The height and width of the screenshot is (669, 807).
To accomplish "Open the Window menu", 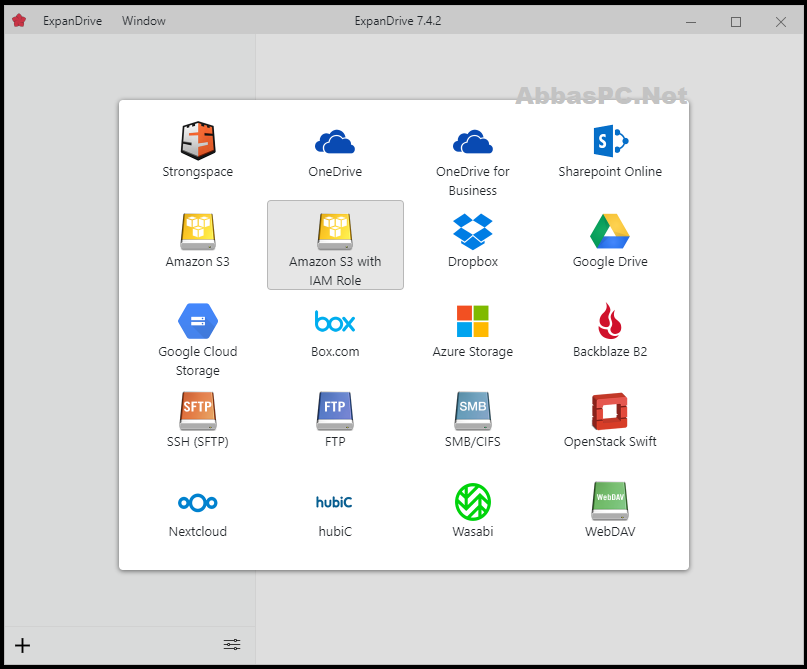I will [144, 21].
